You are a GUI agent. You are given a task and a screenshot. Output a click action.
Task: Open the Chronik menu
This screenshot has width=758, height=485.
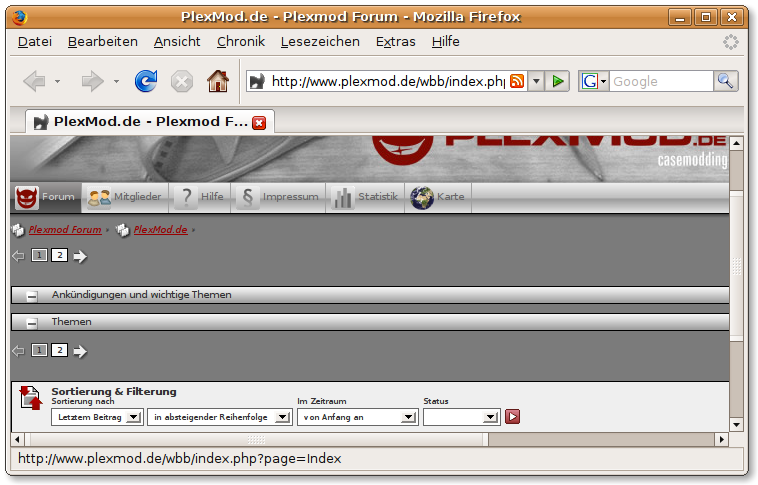pos(240,41)
